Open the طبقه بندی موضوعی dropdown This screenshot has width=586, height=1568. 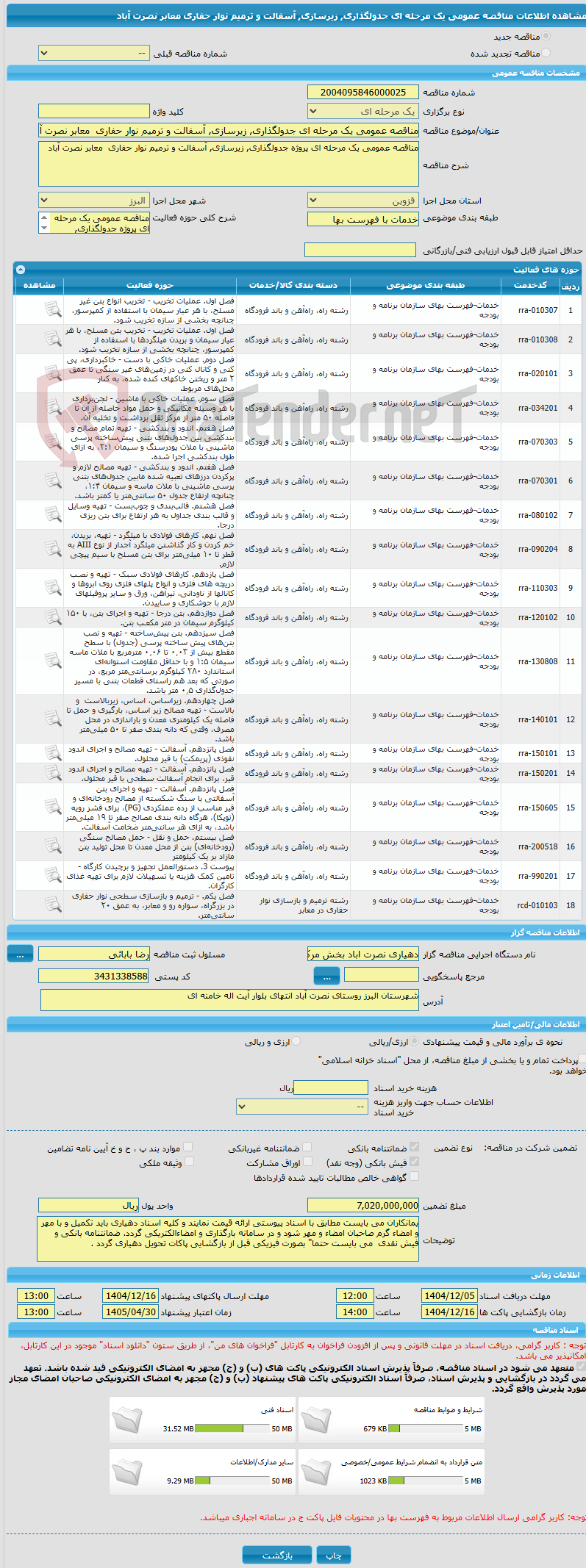[x=363, y=219]
